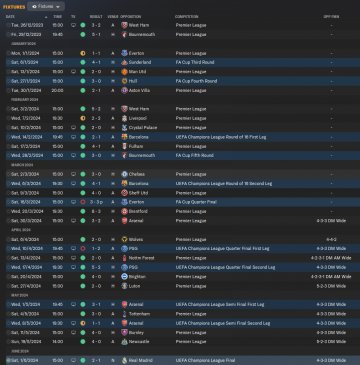Click the 4-4-2 formation on Wolves row
Viewport: 360px width, 365px height.
pyautogui.click(x=331, y=239)
